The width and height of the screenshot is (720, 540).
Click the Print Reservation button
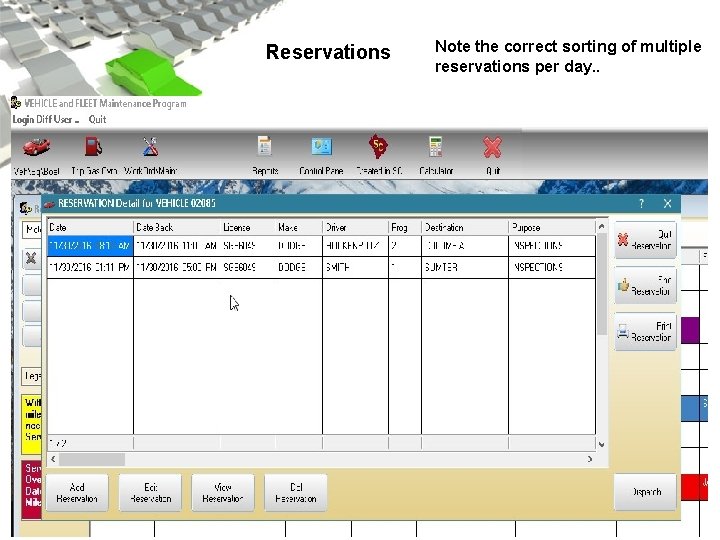click(645, 332)
